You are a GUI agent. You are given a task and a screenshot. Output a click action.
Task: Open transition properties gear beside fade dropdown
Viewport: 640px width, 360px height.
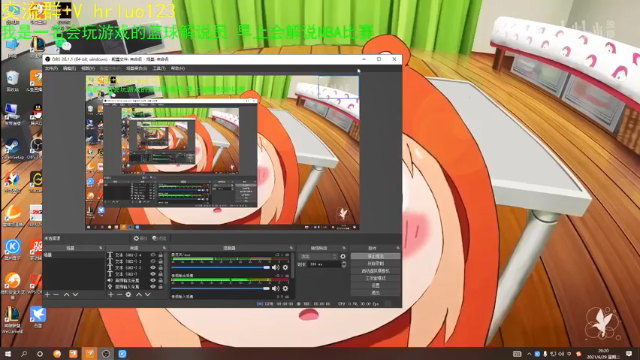click(343, 256)
